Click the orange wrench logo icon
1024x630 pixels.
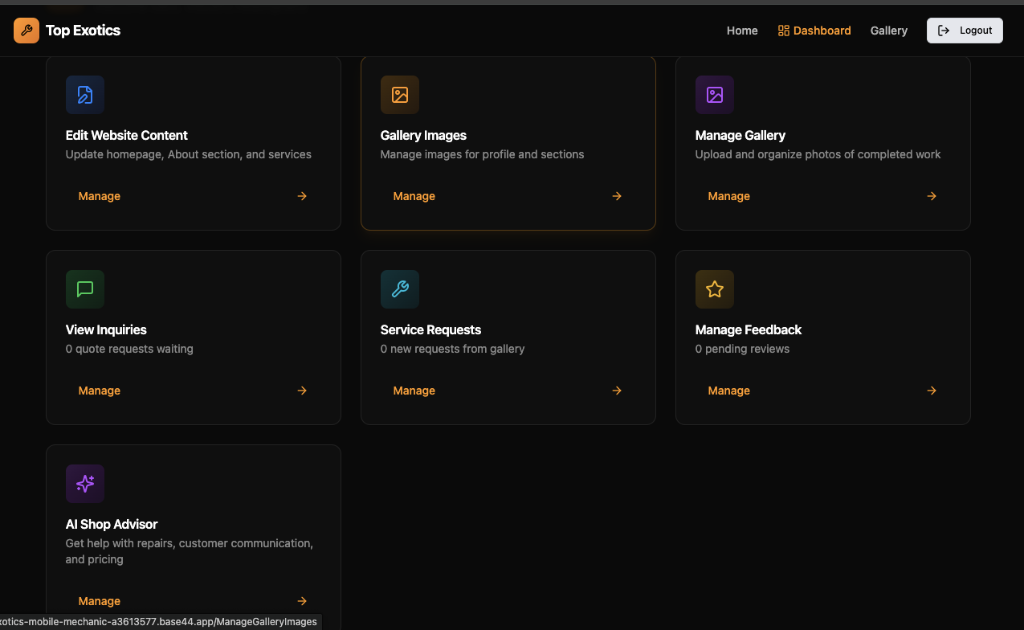(x=26, y=31)
